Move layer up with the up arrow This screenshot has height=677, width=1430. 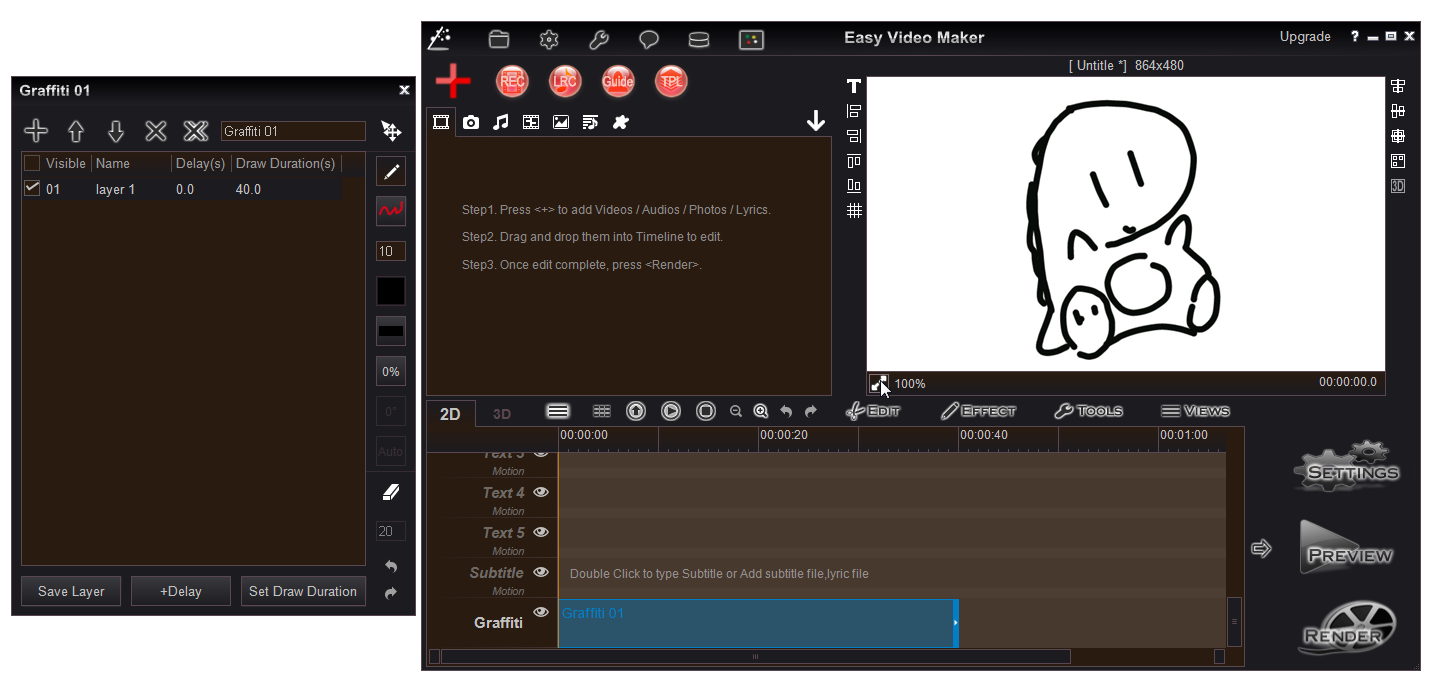coord(76,131)
